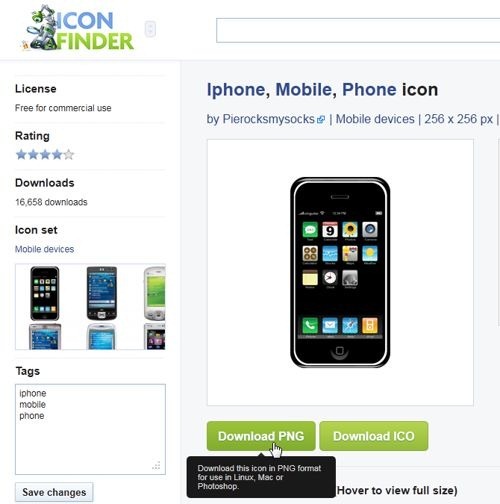The width and height of the screenshot is (500, 504).
Task: Follow the Mobile devices link in byline
Action: coord(375,119)
